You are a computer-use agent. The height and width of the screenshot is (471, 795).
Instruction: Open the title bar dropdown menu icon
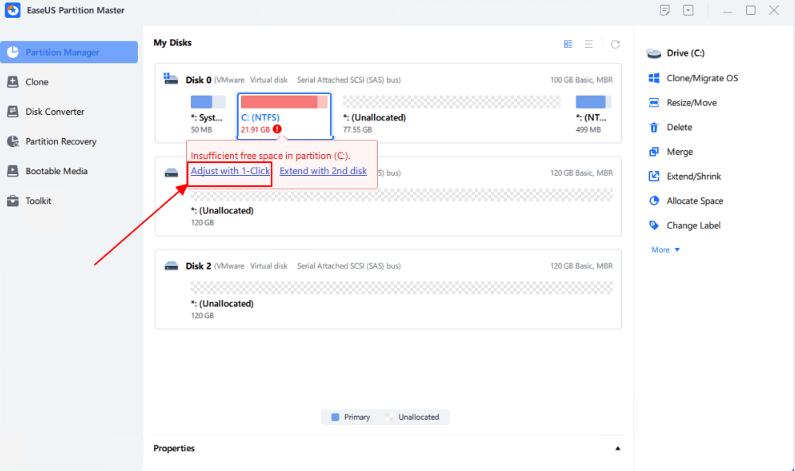[688, 10]
